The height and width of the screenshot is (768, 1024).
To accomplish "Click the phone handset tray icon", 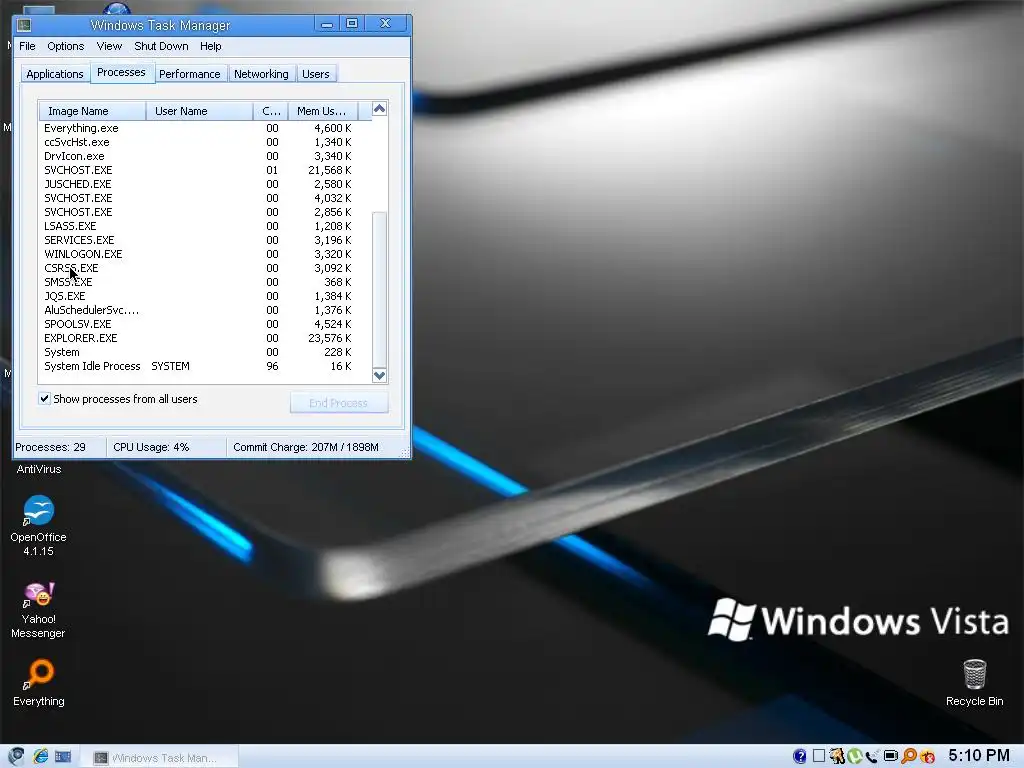I will (872, 756).
